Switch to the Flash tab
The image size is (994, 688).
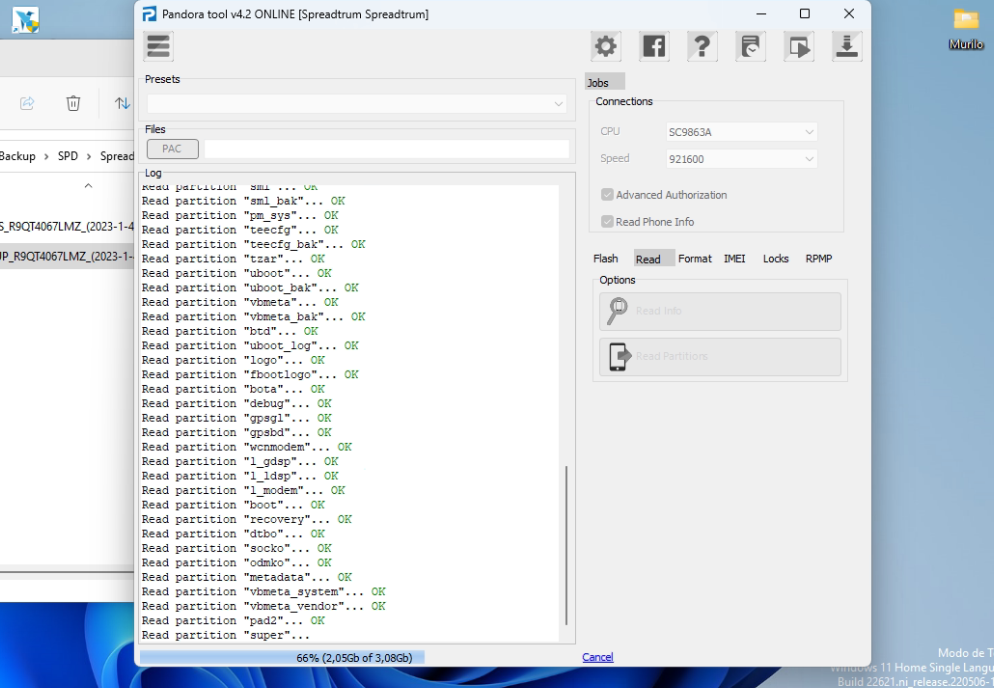coord(605,259)
